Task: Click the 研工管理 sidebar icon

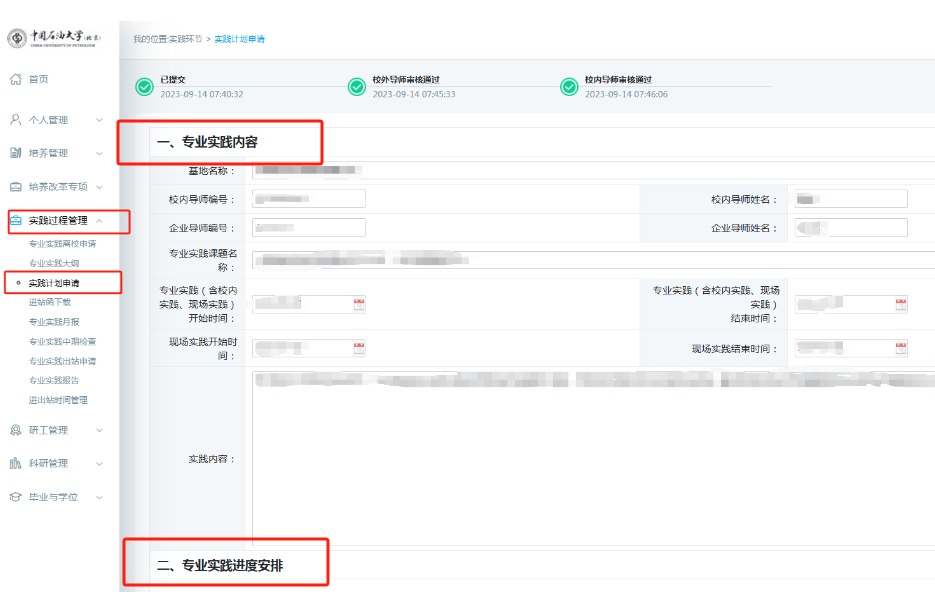Action: point(15,430)
